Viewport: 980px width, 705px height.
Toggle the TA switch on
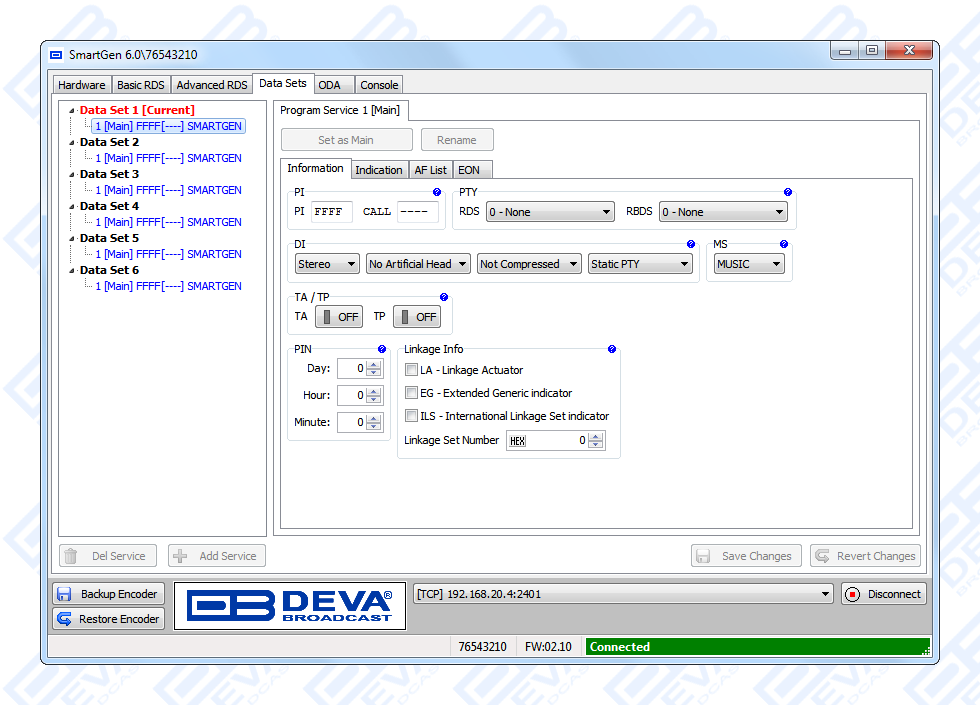[338, 317]
